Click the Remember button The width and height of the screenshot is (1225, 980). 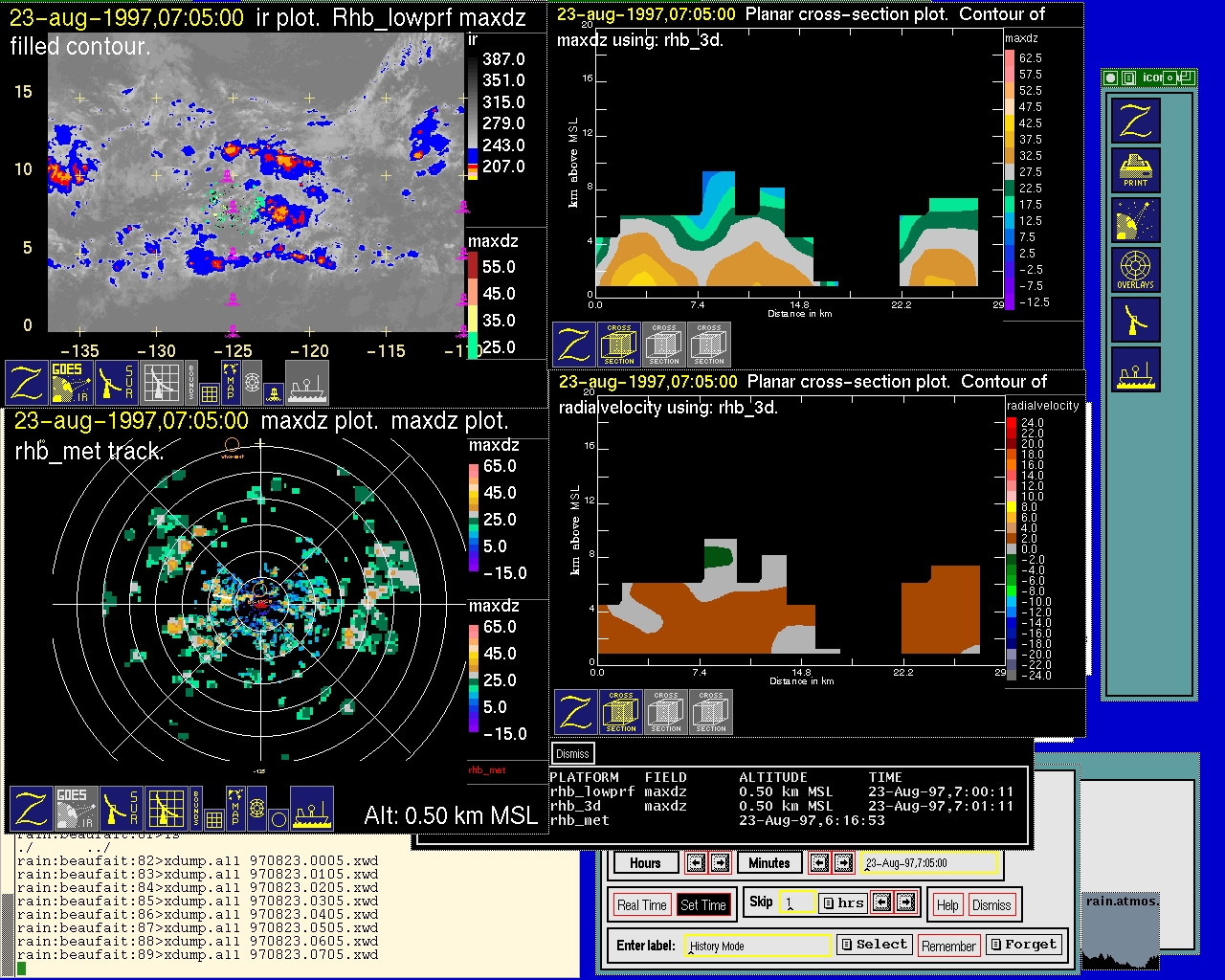point(948,946)
